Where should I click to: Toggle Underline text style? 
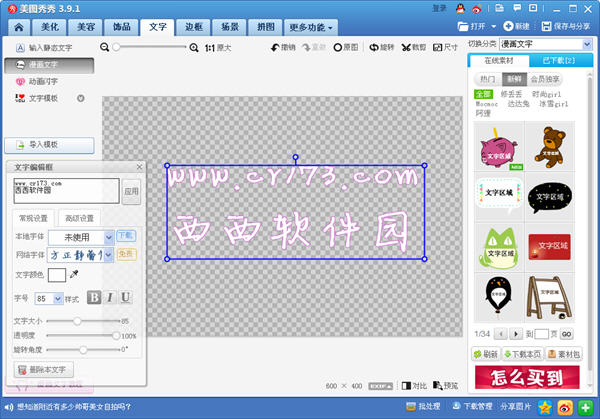[126, 298]
